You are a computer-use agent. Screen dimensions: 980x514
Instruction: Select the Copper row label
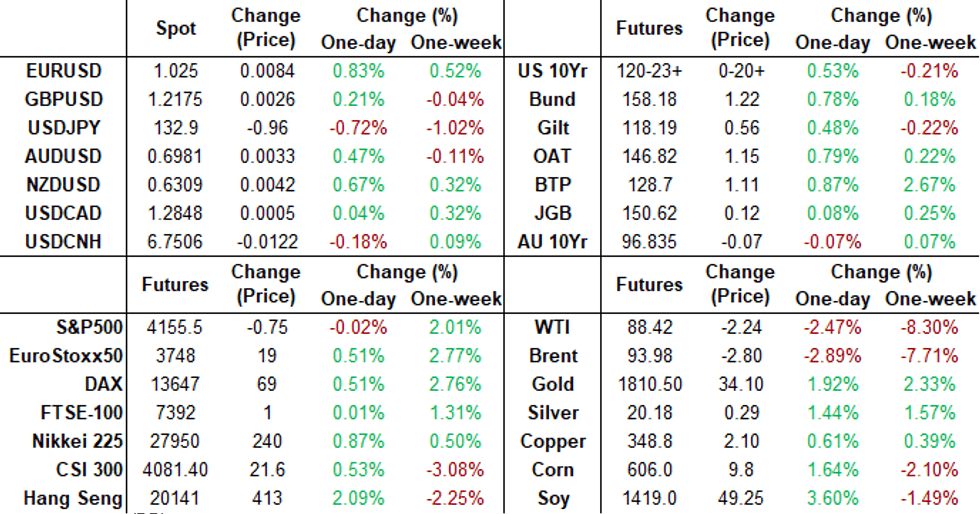[553, 441]
